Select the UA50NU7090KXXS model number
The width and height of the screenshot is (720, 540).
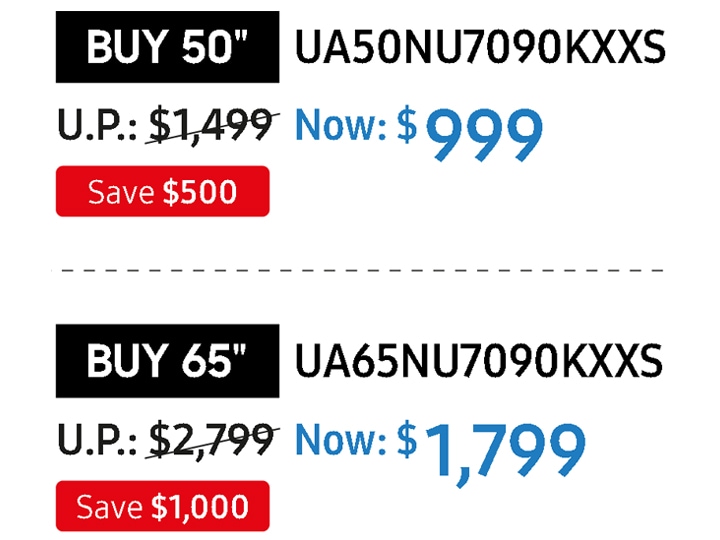pyautogui.click(x=480, y=47)
